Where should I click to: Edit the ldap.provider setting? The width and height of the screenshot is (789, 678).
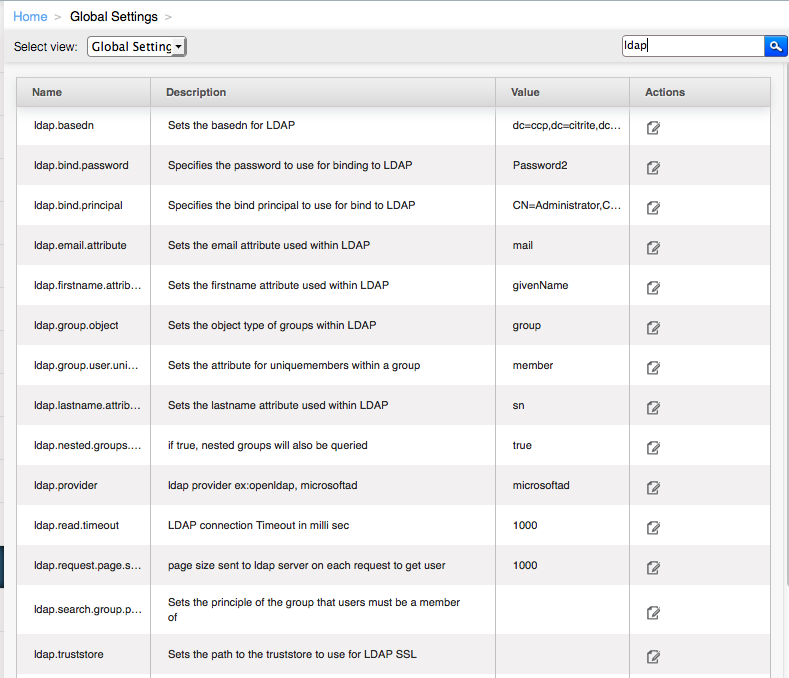653,487
